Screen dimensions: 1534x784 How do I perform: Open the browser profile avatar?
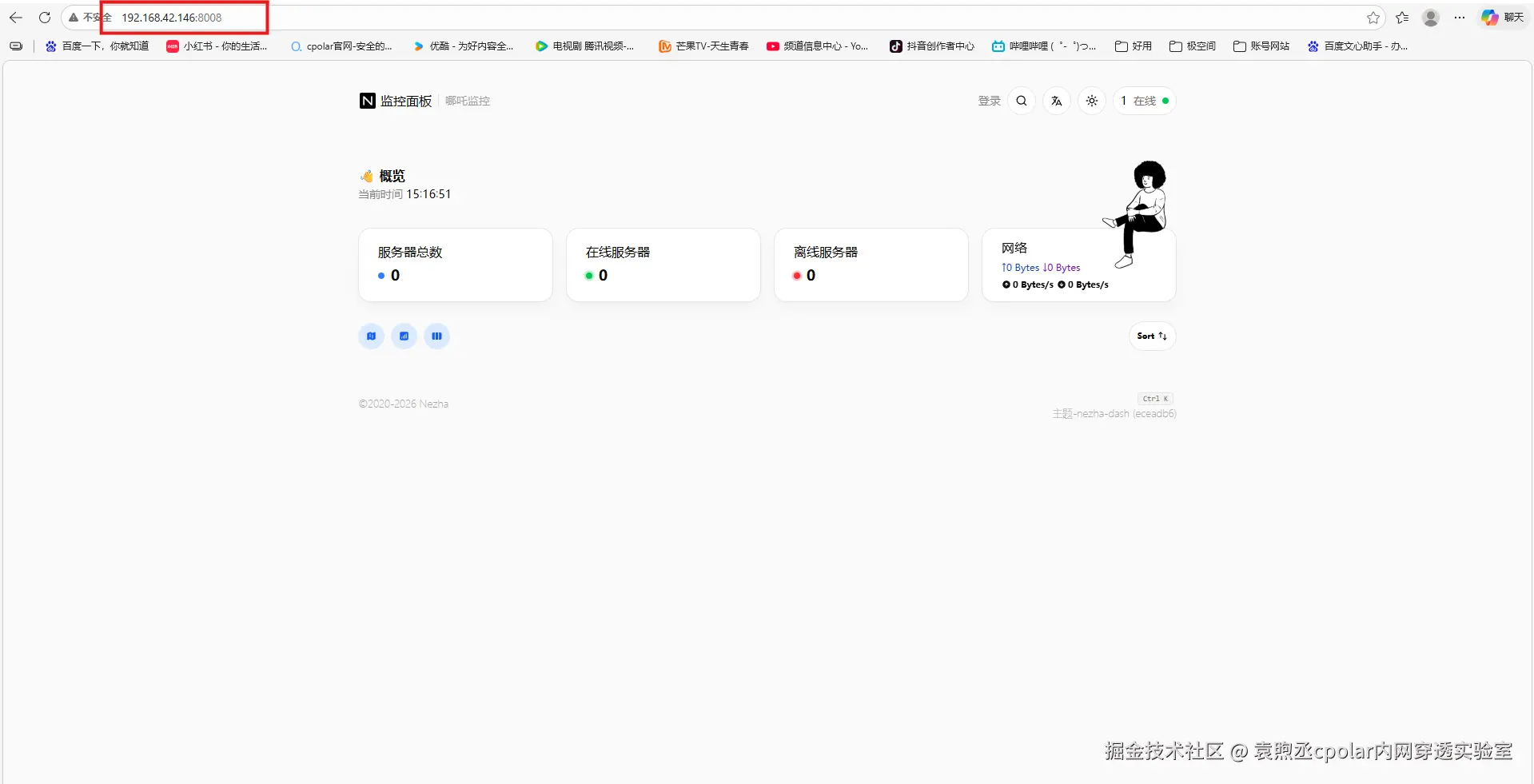click(x=1431, y=18)
